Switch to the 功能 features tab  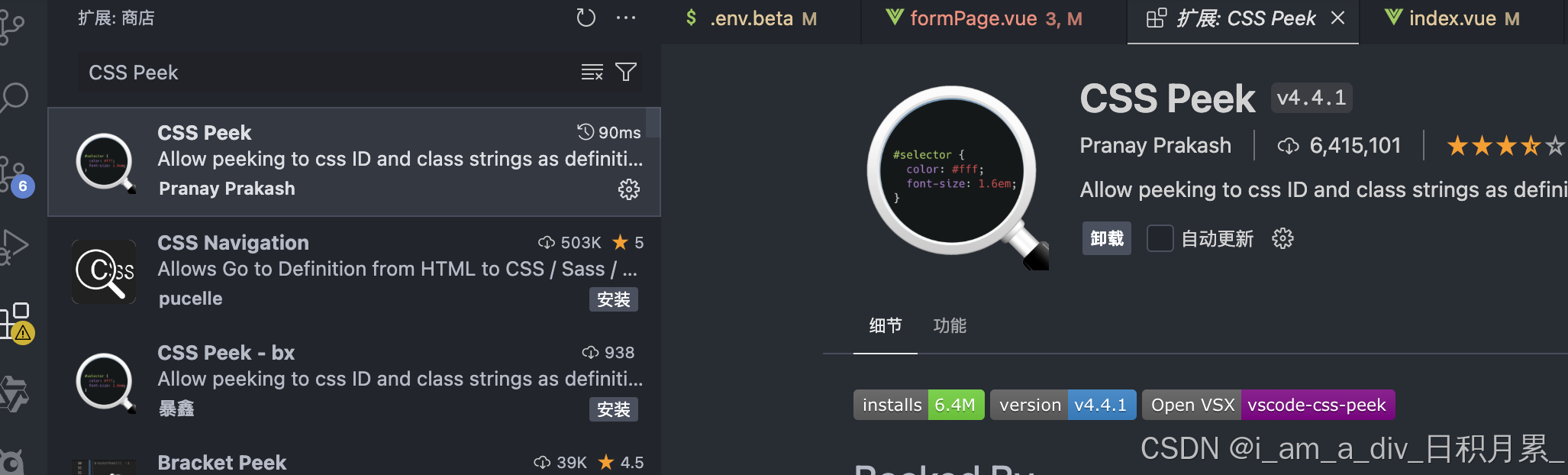(x=950, y=326)
